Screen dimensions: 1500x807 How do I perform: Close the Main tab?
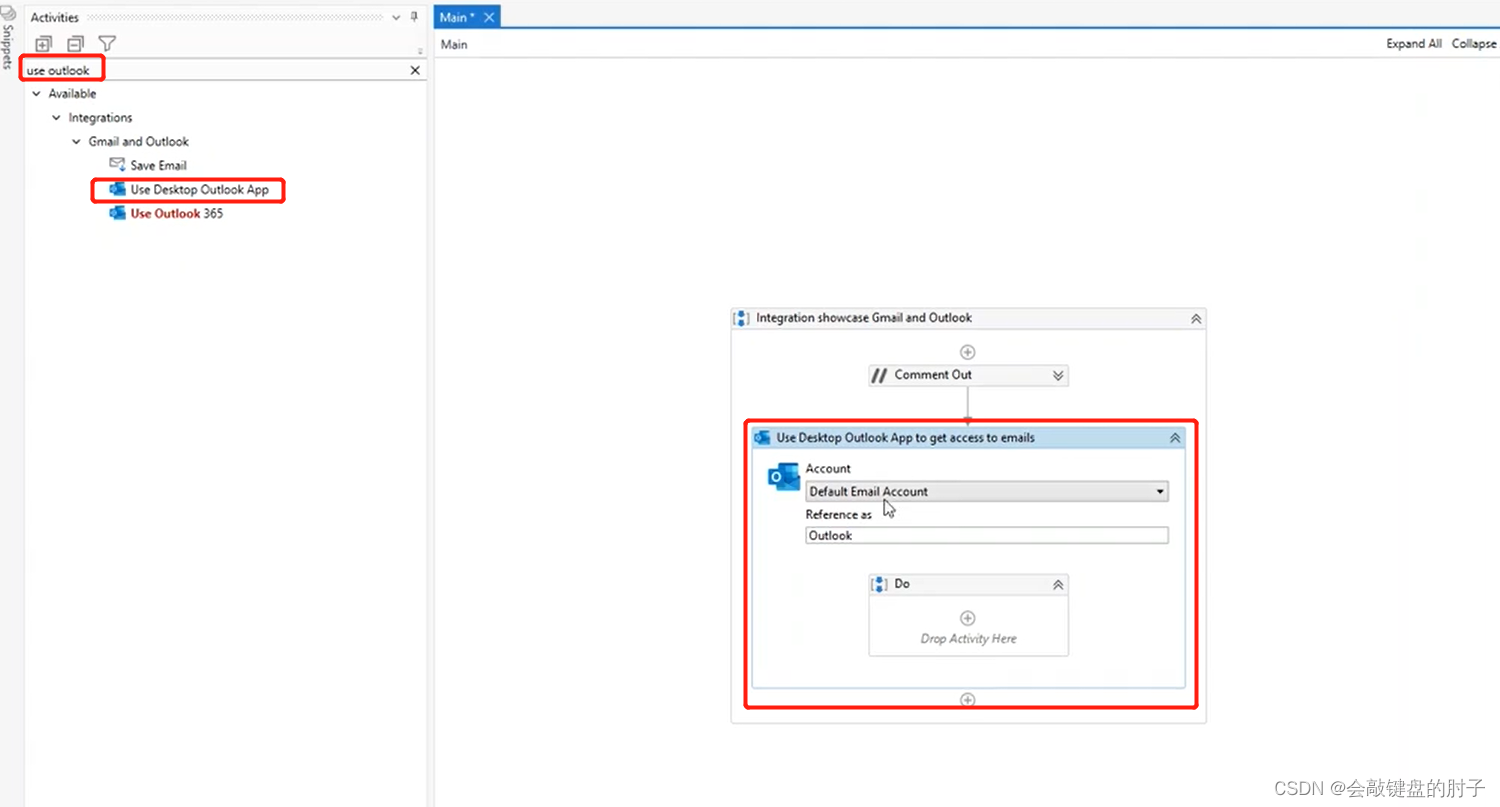tap(489, 18)
